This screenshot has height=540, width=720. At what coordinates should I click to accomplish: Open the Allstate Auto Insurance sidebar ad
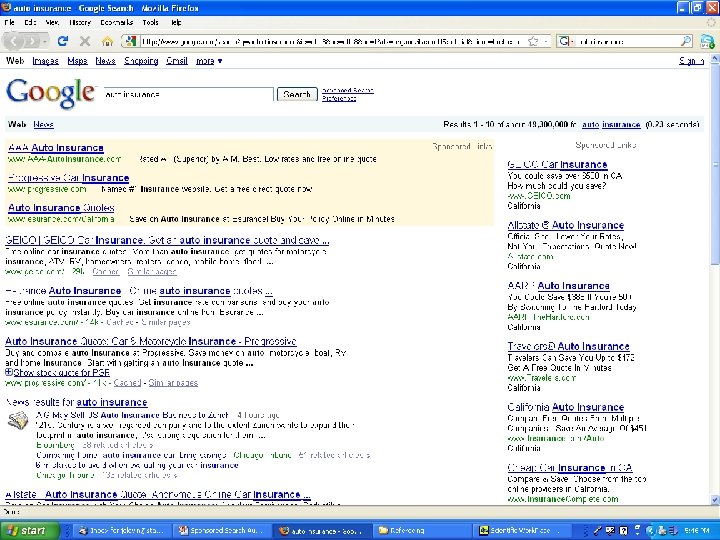pos(566,225)
